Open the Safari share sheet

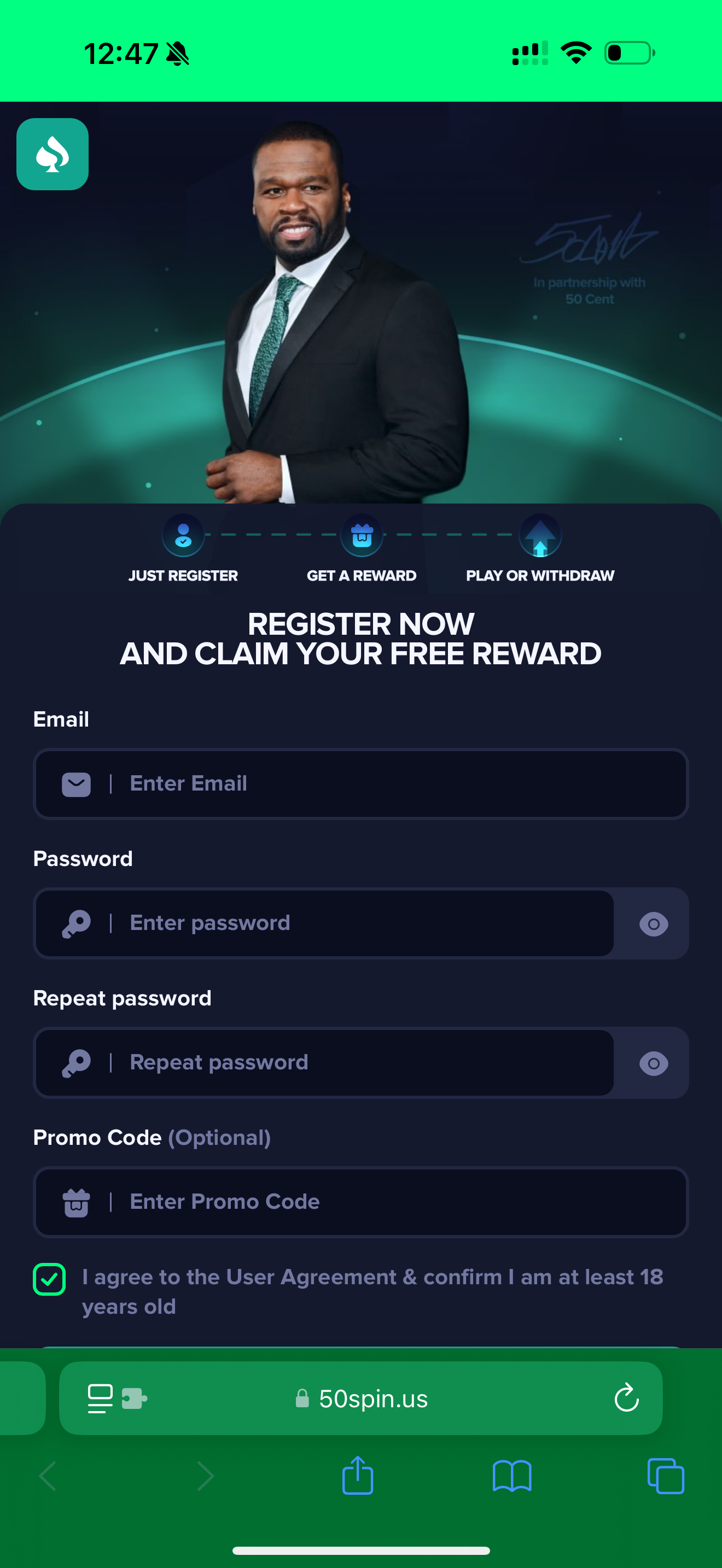pyautogui.click(x=358, y=1475)
